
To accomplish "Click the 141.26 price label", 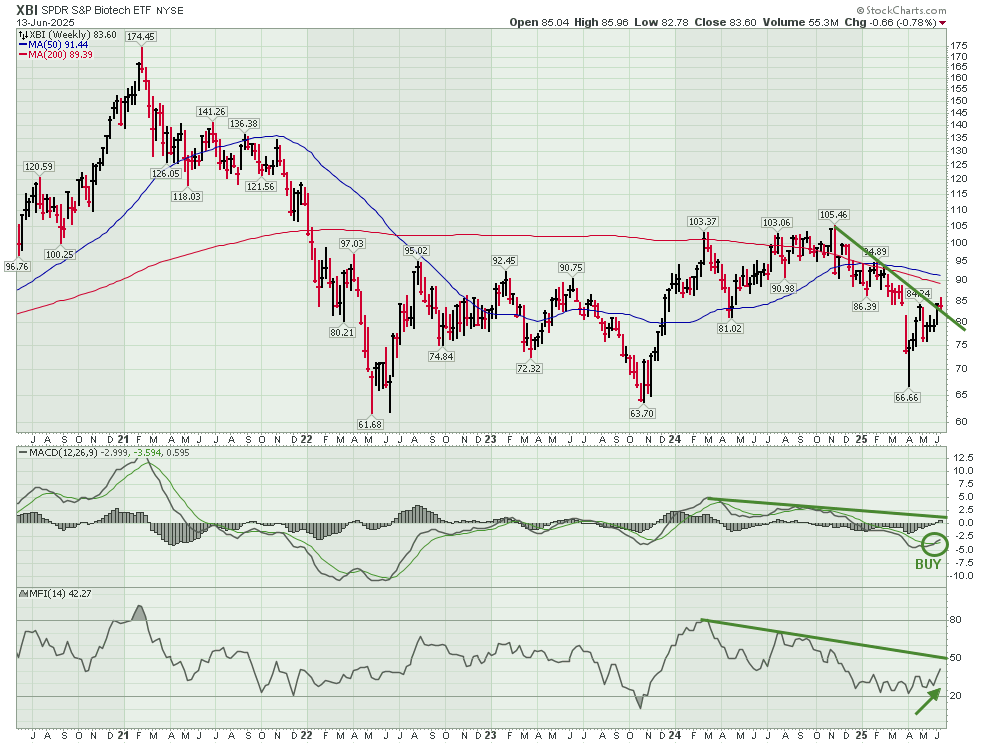I will [x=212, y=111].
